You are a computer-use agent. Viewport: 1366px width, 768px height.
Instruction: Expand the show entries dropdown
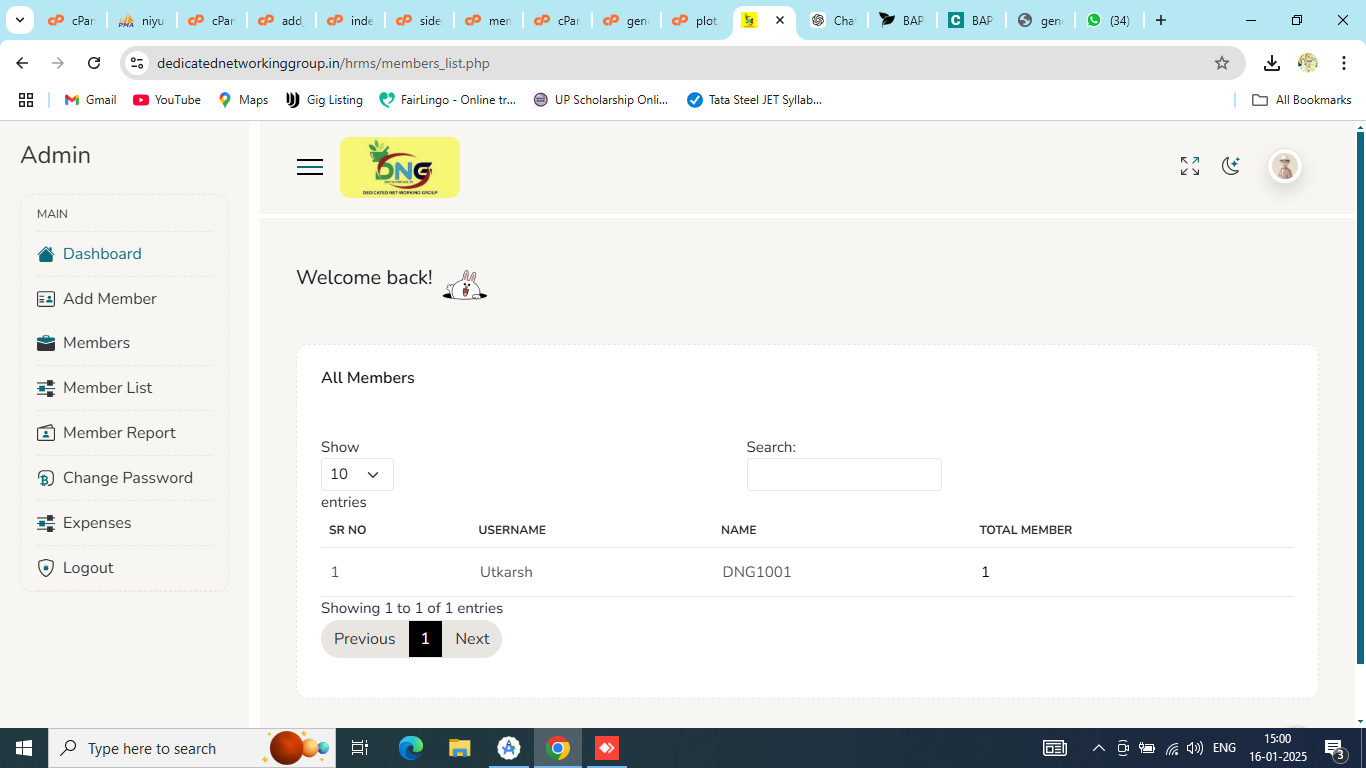[357, 474]
